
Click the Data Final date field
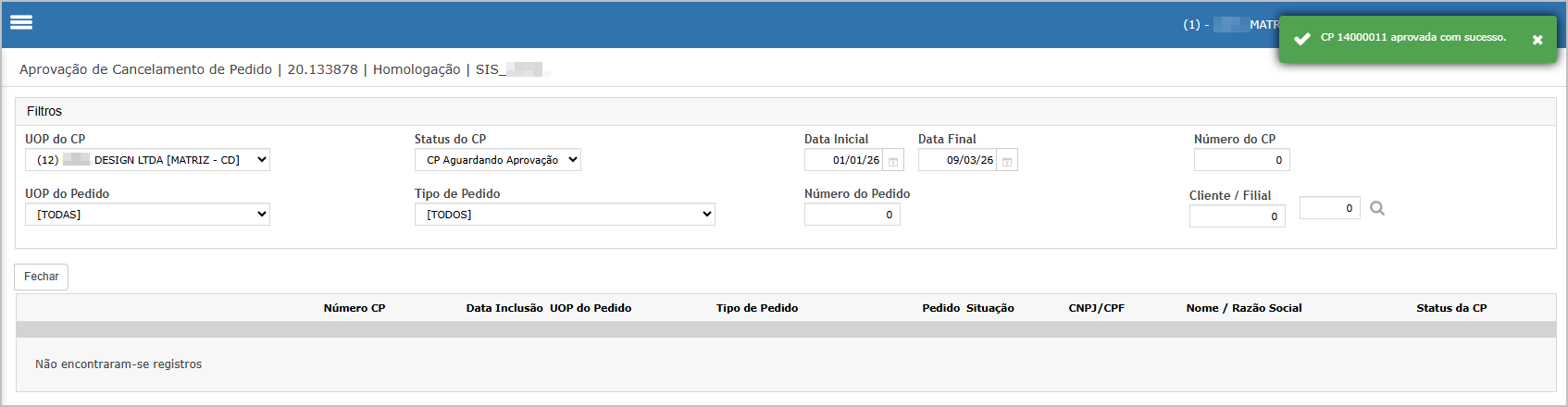tap(957, 160)
